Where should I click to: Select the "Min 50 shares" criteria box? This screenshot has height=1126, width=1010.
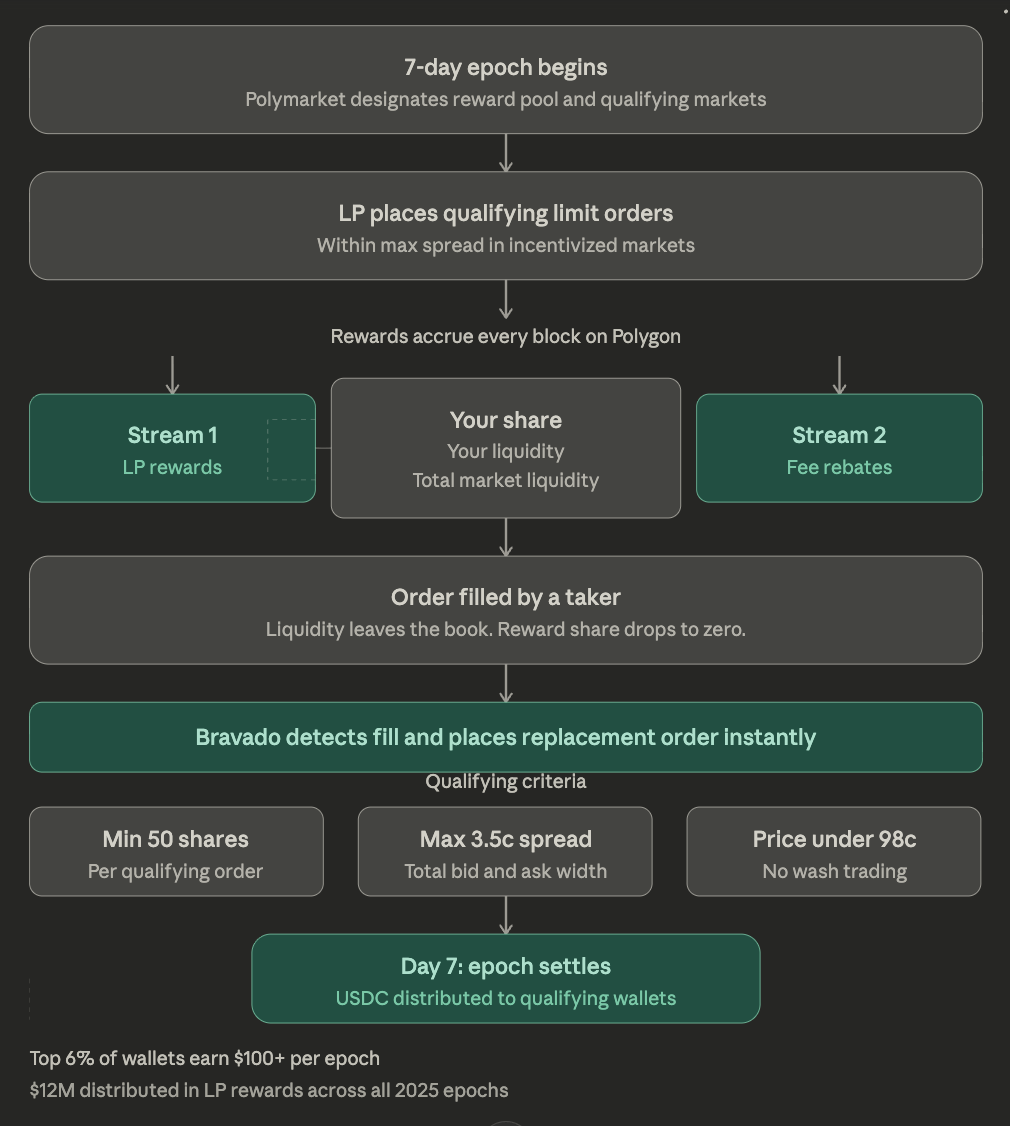click(x=176, y=852)
